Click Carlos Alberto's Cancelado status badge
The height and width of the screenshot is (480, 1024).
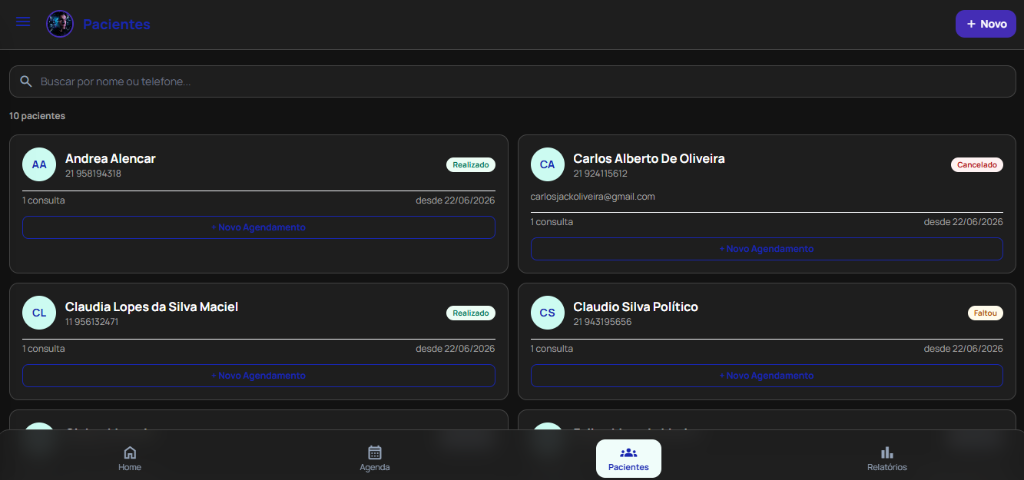(x=977, y=165)
